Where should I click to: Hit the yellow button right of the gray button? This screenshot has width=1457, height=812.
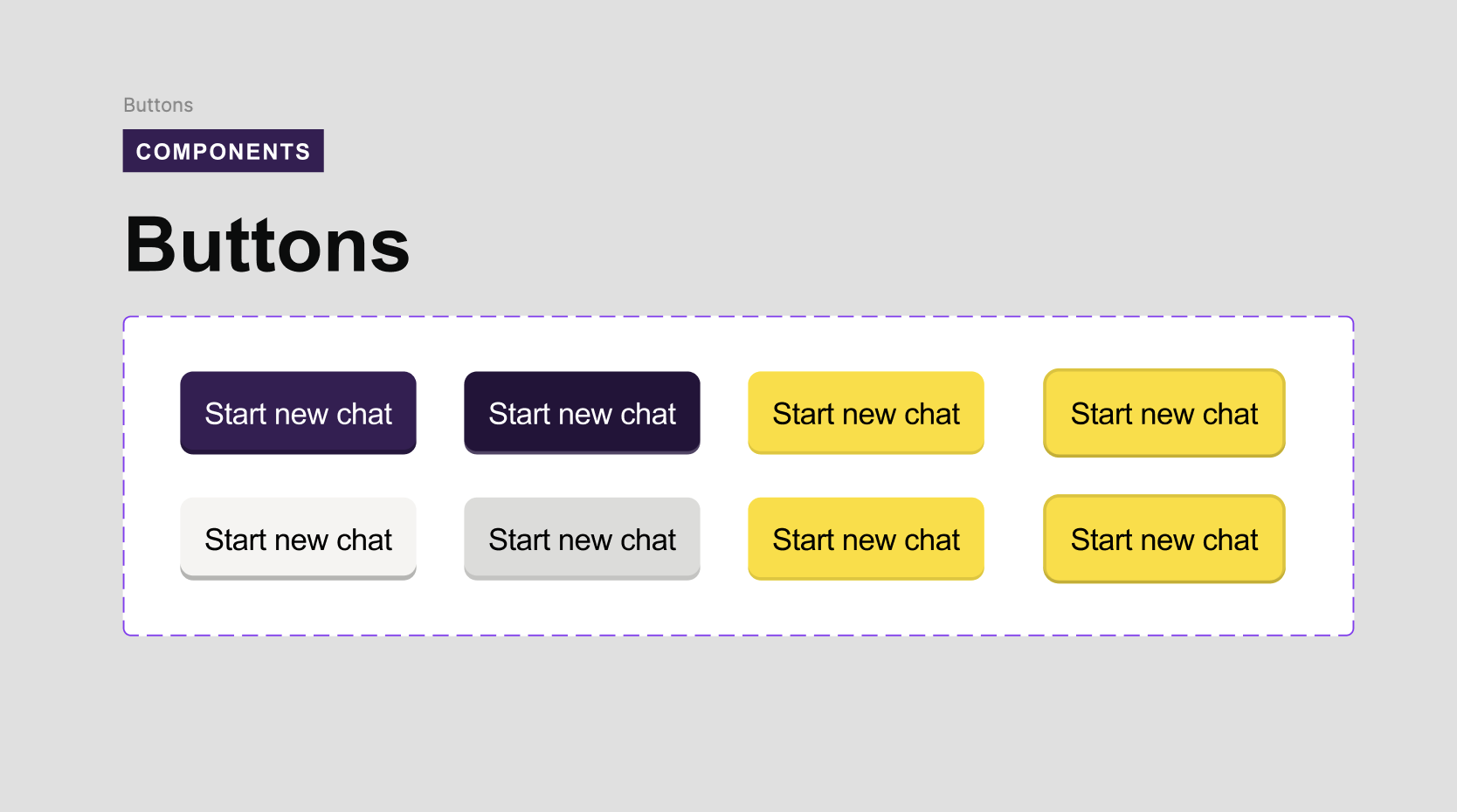[866, 539]
